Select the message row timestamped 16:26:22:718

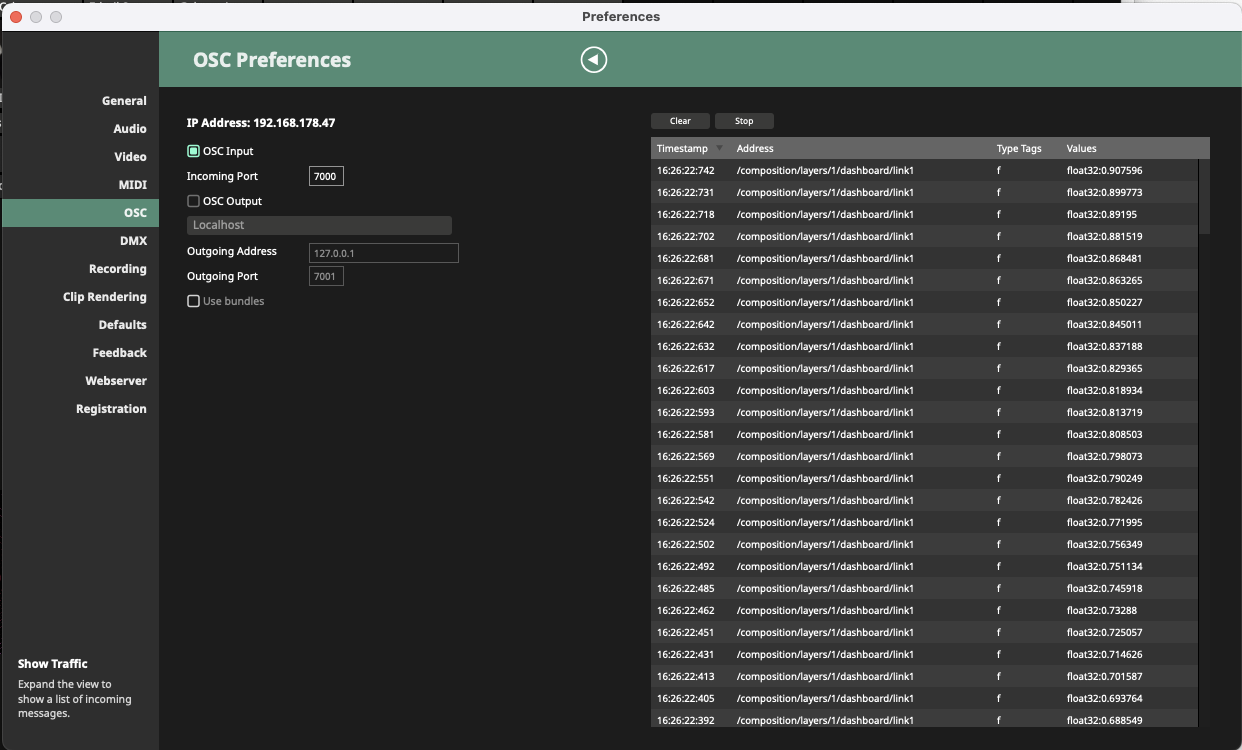(x=924, y=214)
